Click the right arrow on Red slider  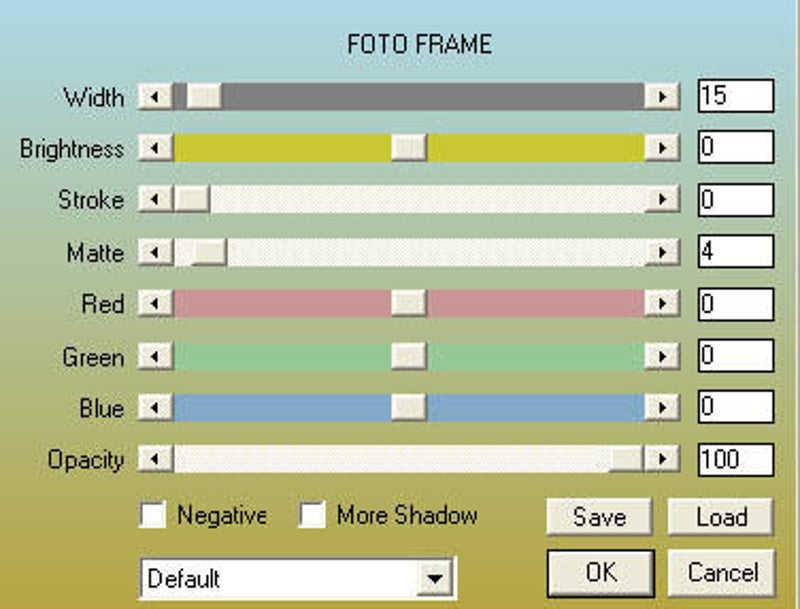(x=661, y=304)
